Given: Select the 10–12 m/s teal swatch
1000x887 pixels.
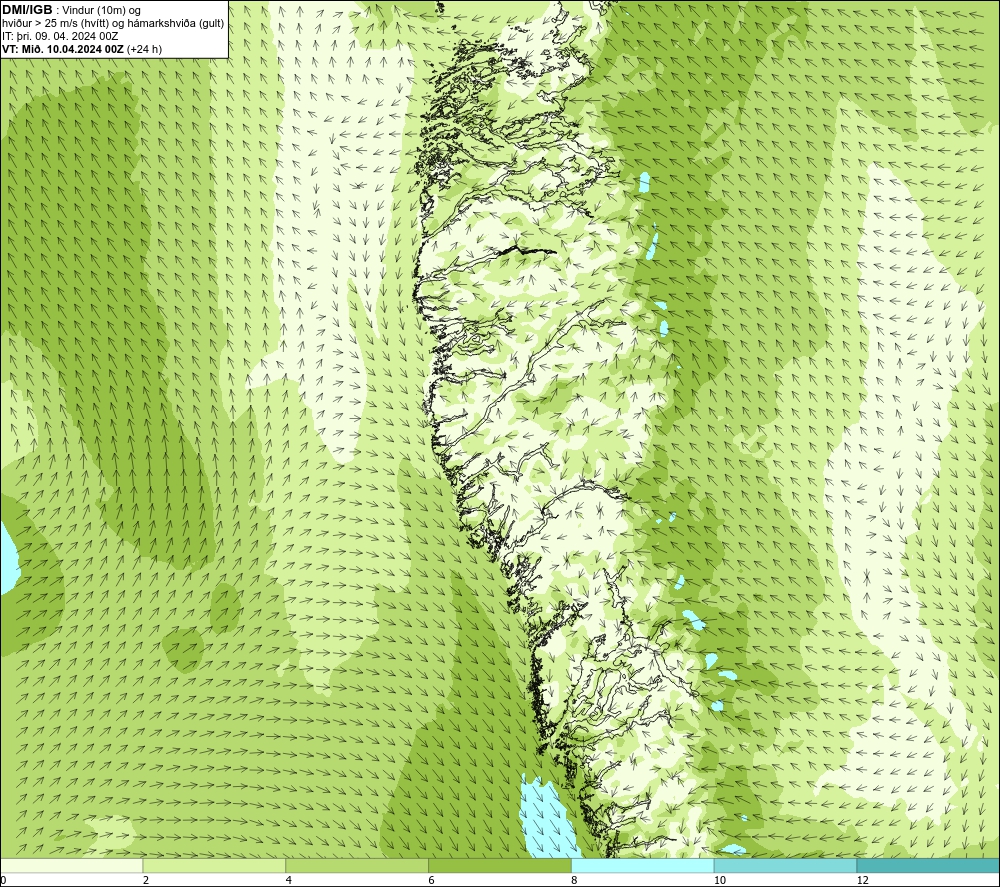Looking at the screenshot, I should coord(786,865).
